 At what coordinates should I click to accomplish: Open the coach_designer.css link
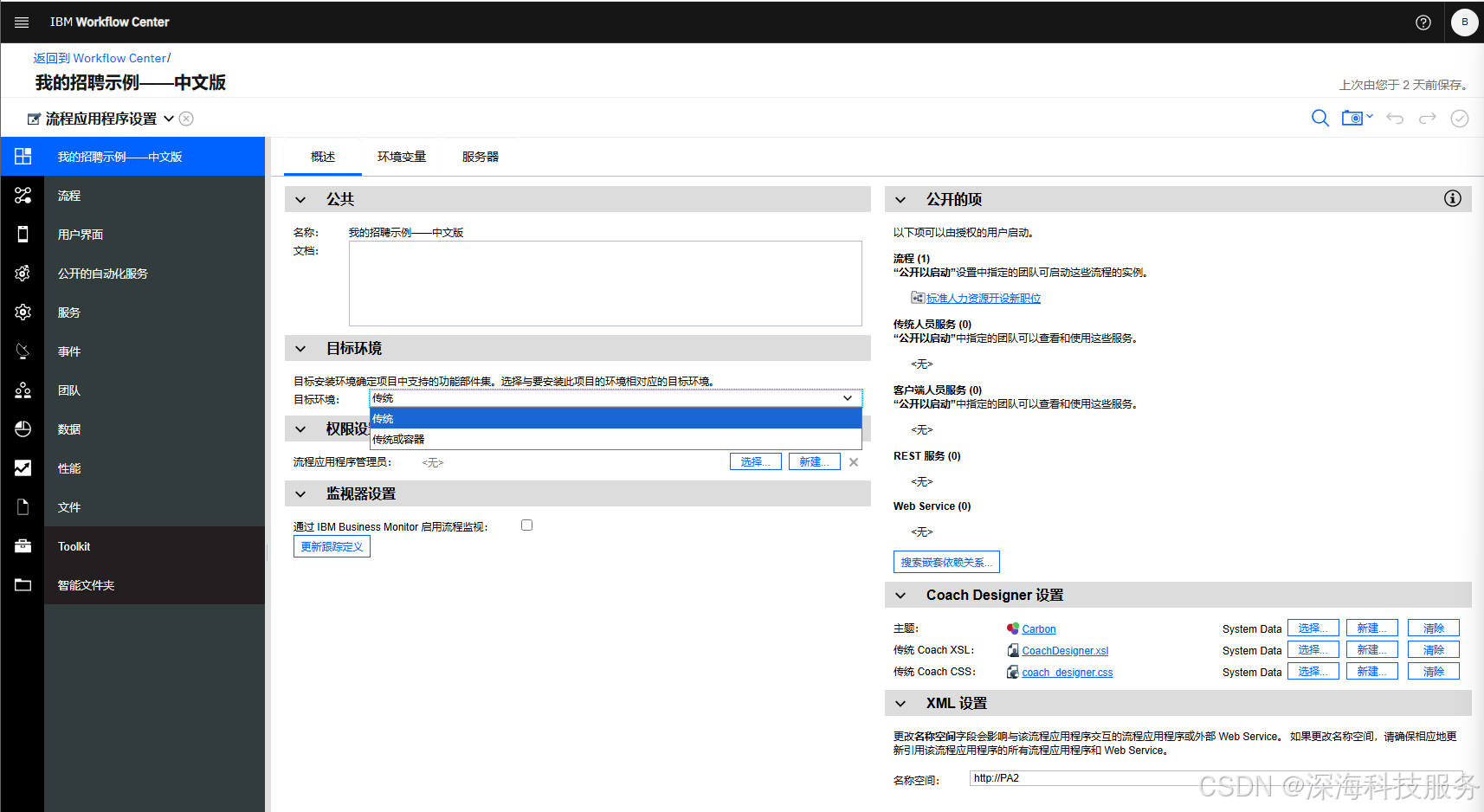[1068, 673]
